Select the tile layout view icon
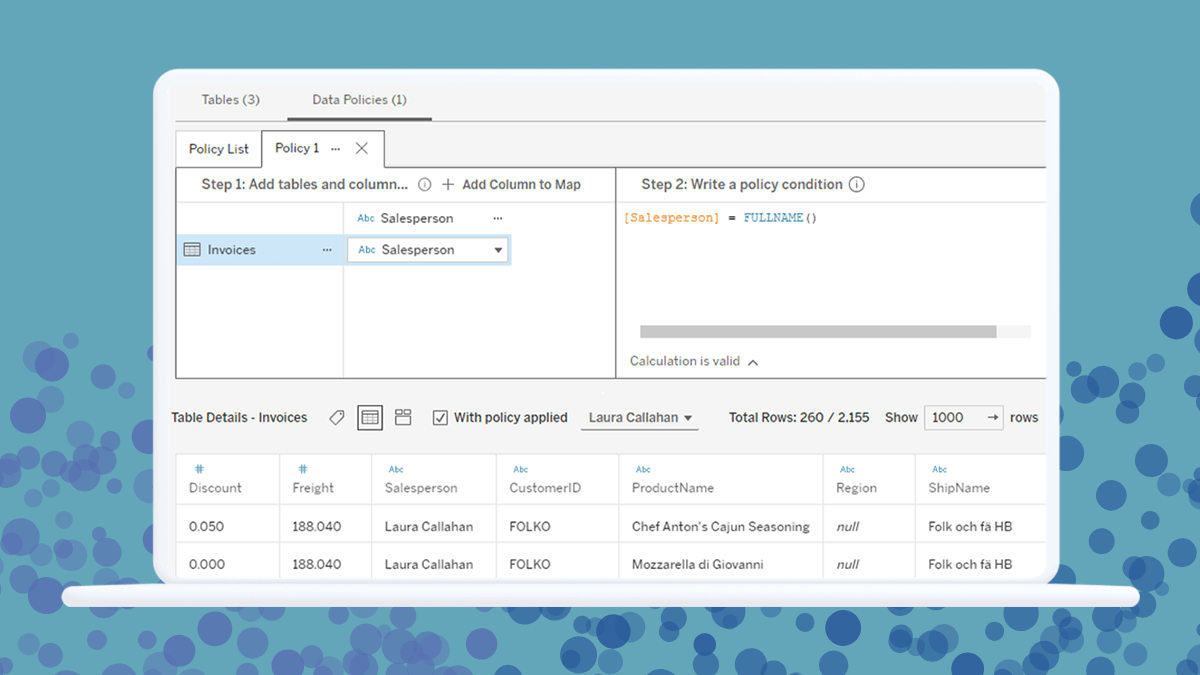 (403, 418)
